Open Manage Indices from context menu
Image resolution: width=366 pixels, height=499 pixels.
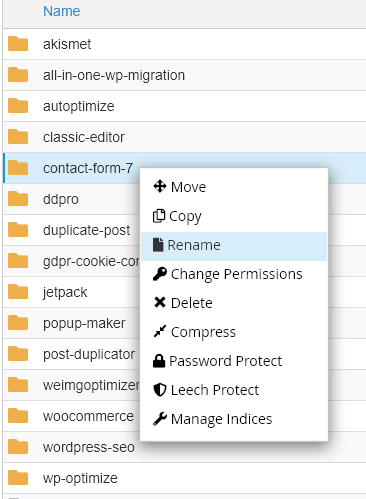point(234,419)
